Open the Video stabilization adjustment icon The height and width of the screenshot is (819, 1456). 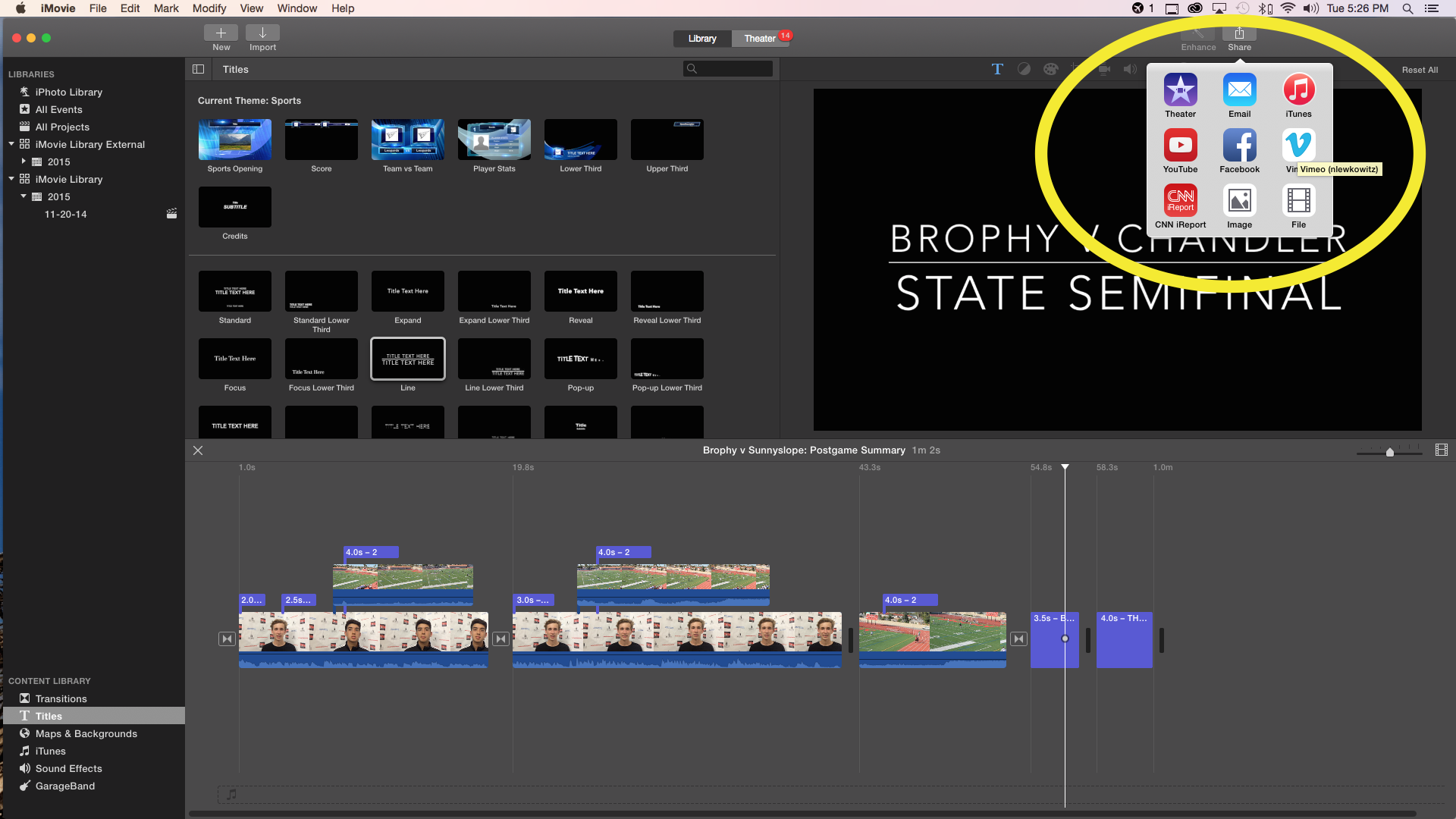coord(1103,69)
